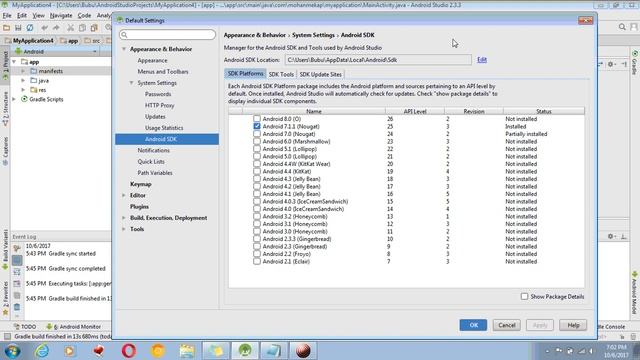640x360 pixels.
Task: Enable Show Package Details checkbox
Action: pos(524,296)
